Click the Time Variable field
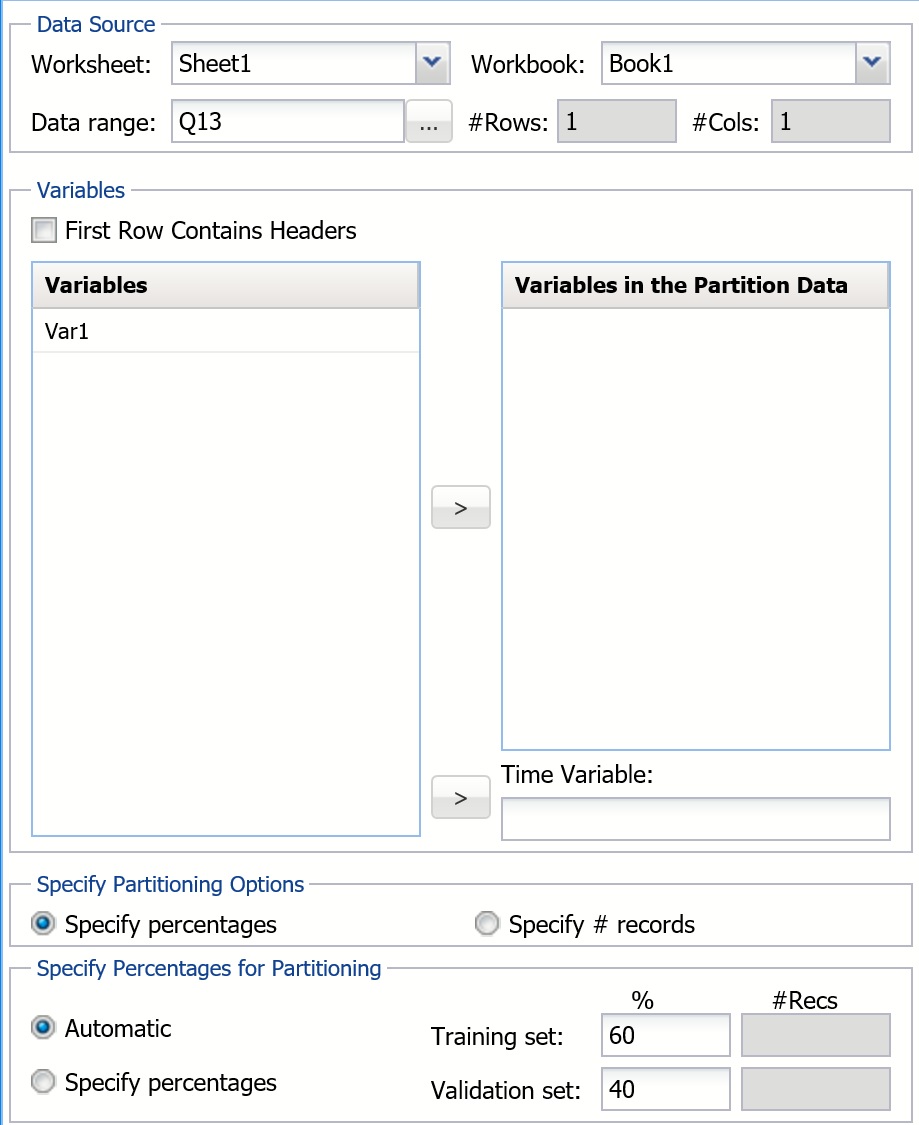The image size is (919, 1125). coord(695,819)
